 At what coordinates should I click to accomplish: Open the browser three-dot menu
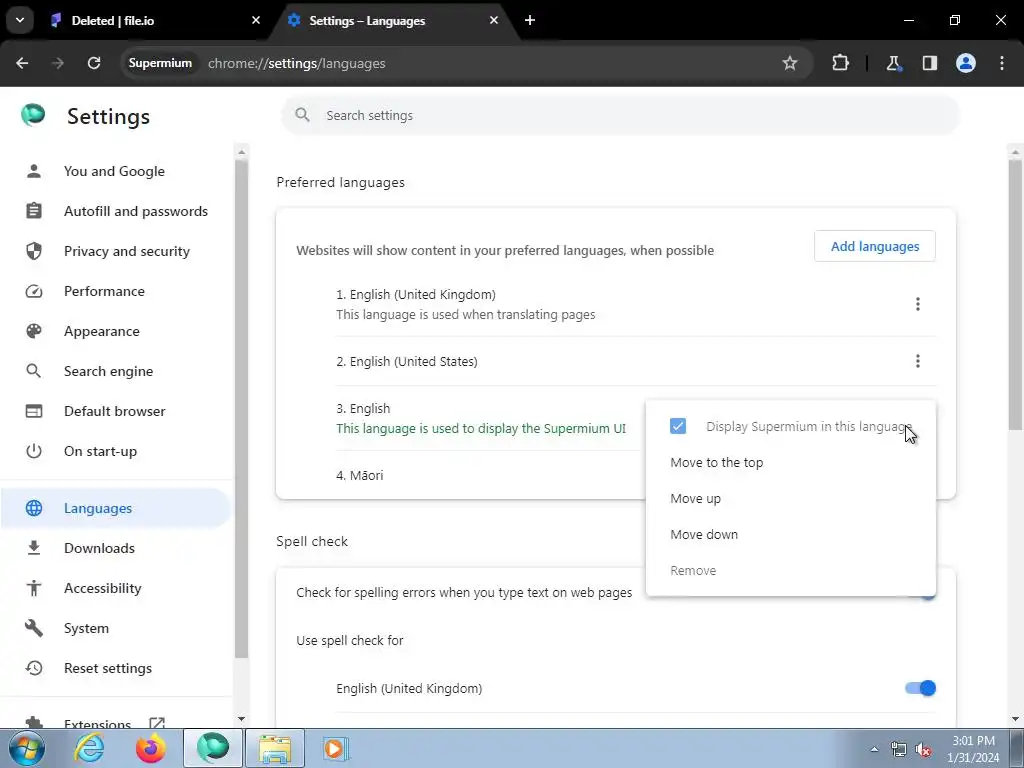1002,63
